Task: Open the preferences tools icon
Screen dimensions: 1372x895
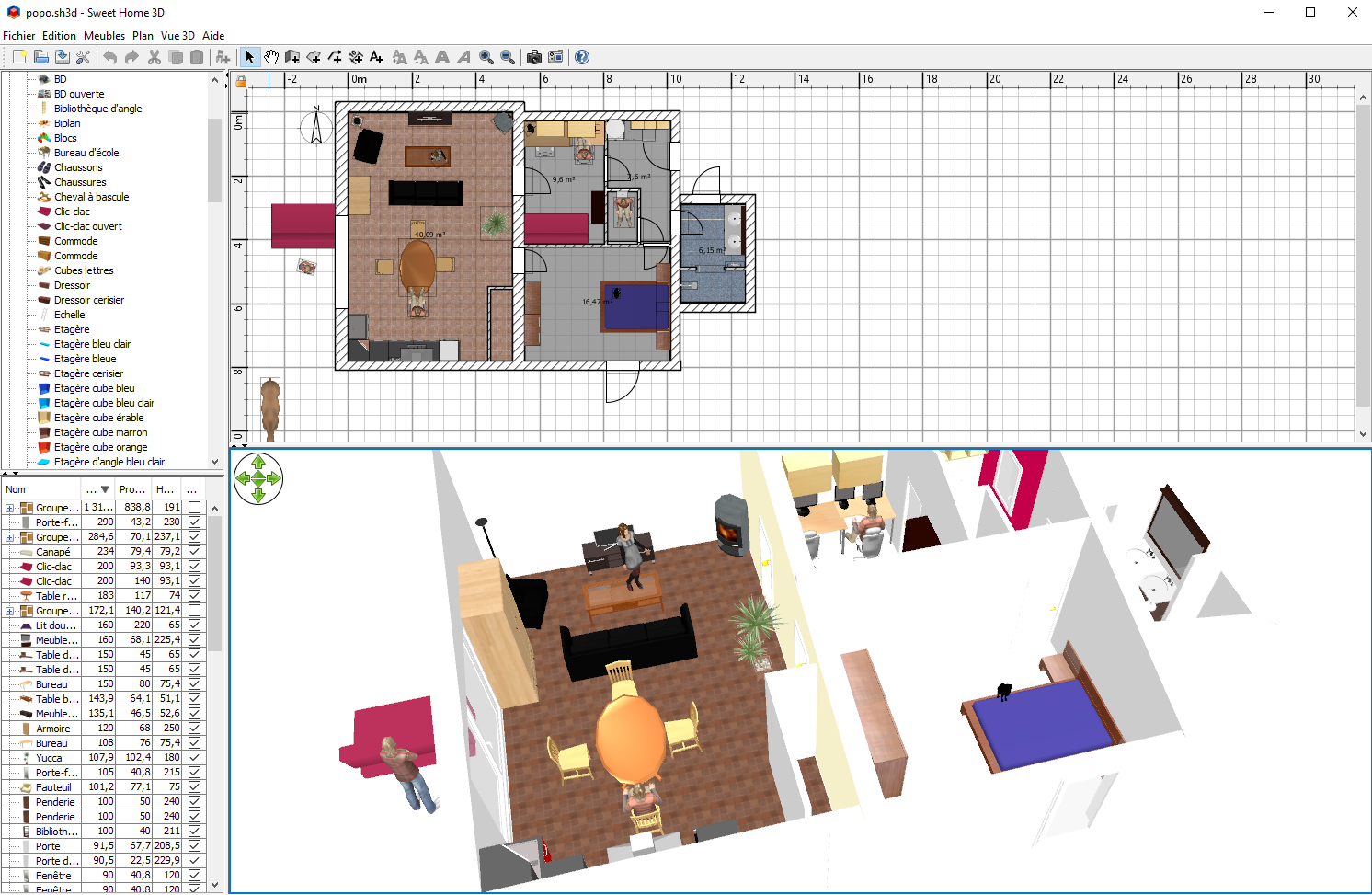Action: (83, 57)
